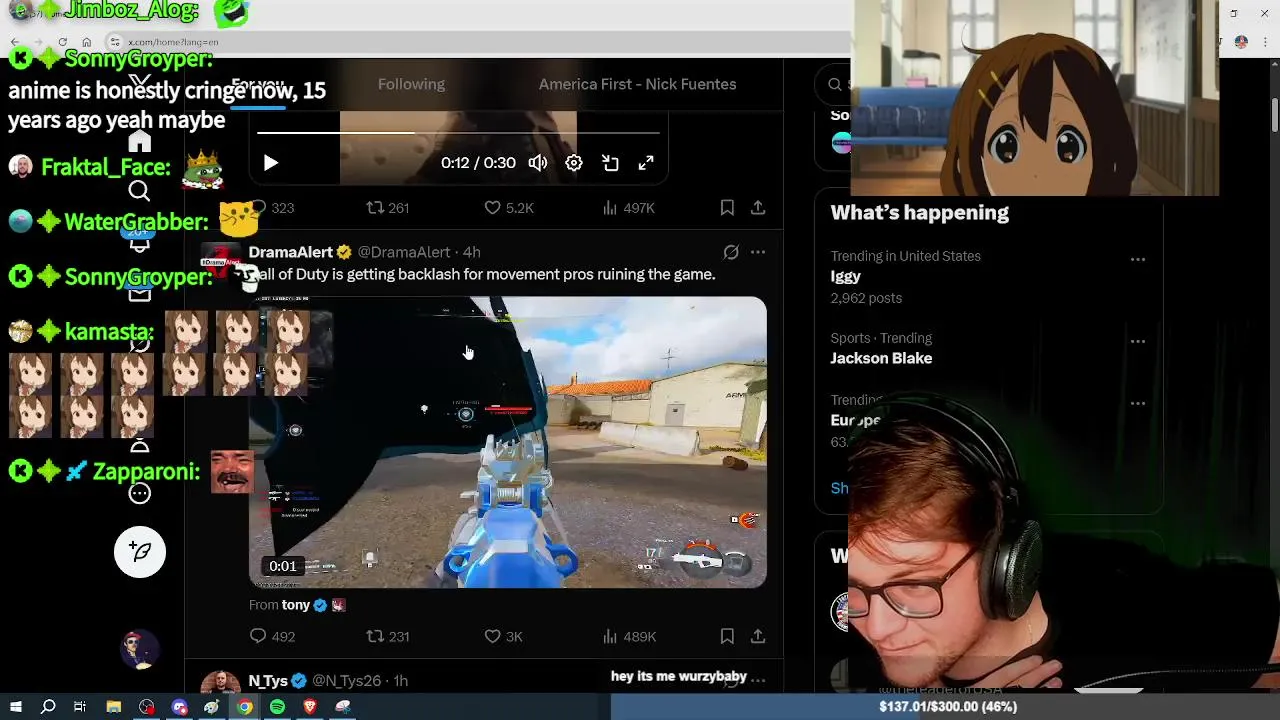
Task: Toggle picture-in-picture for the top video
Action: (610, 163)
